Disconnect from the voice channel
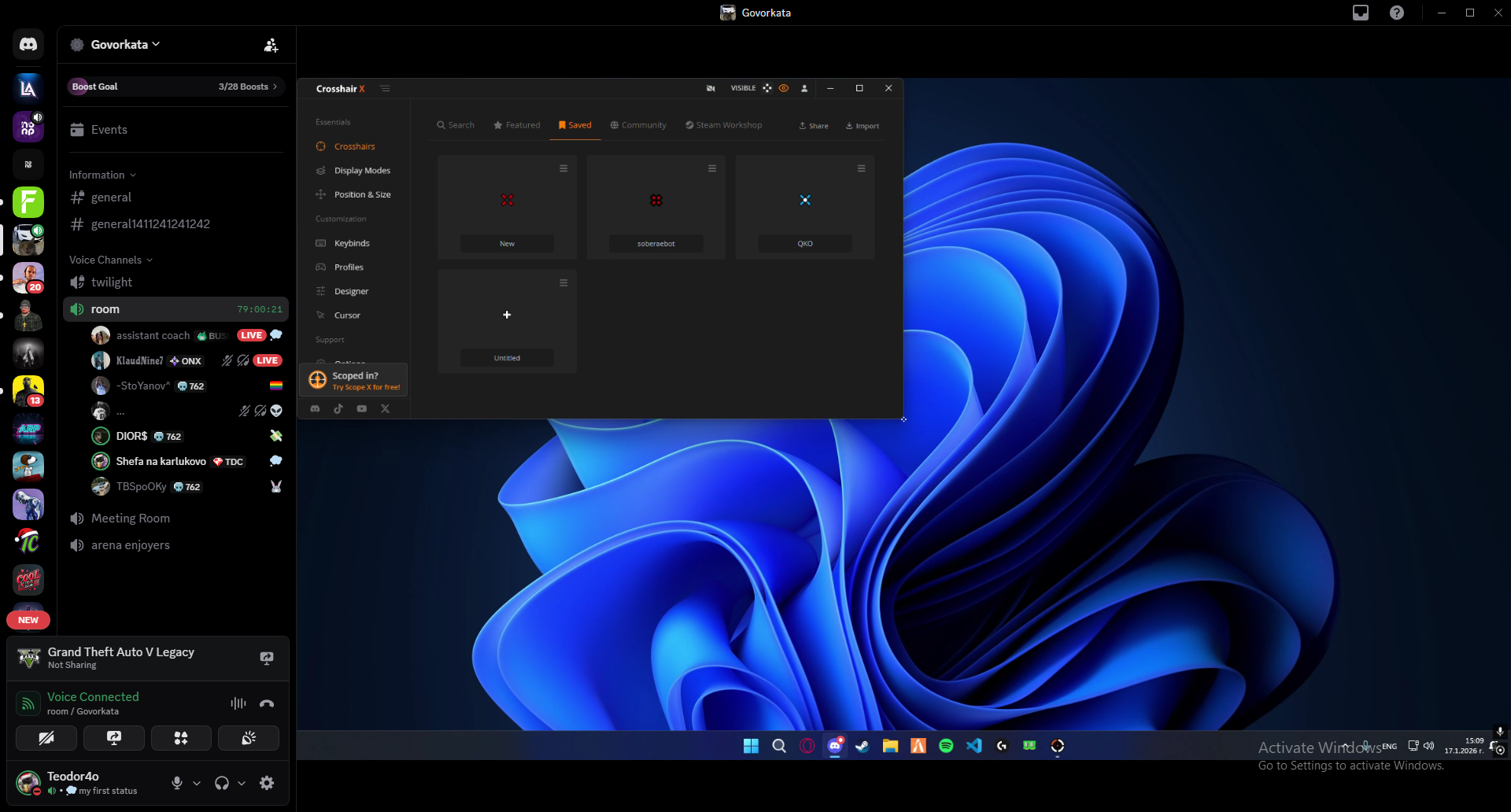The height and width of the screenshot is (812, 1511). point(267,703)
